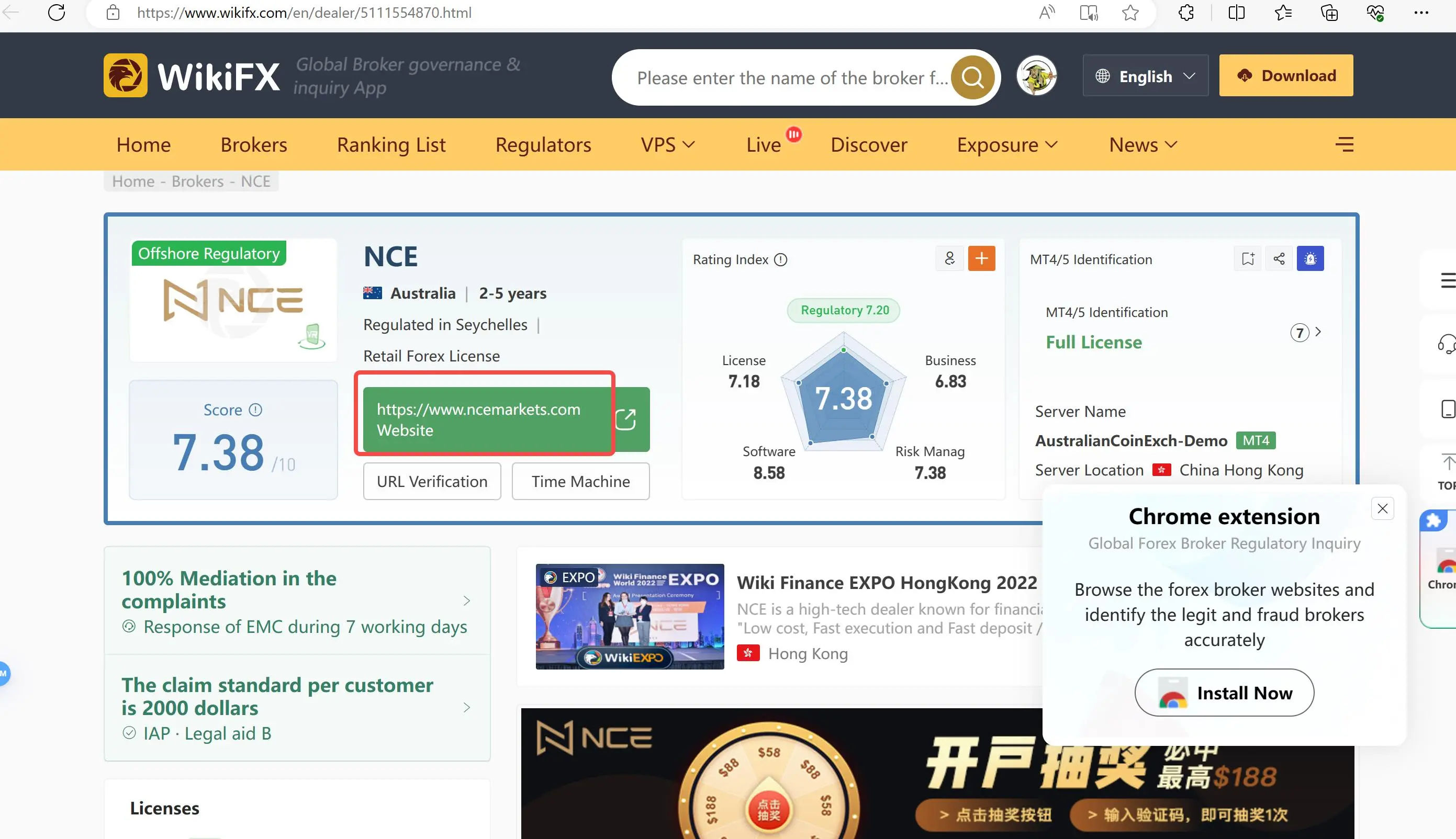Activate Read aloud in the address bar

point(1046,13)
